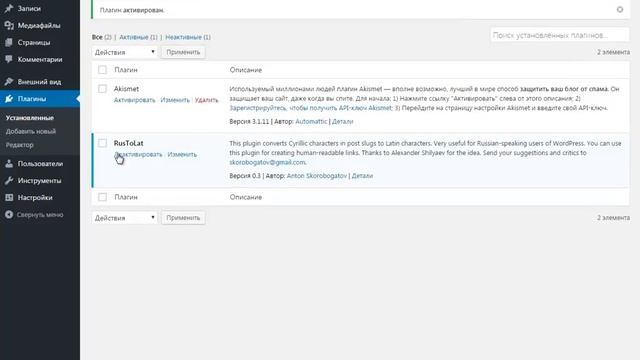Click the Akismet plugin name
640x360 pixels.
click(x=126, y=89)
